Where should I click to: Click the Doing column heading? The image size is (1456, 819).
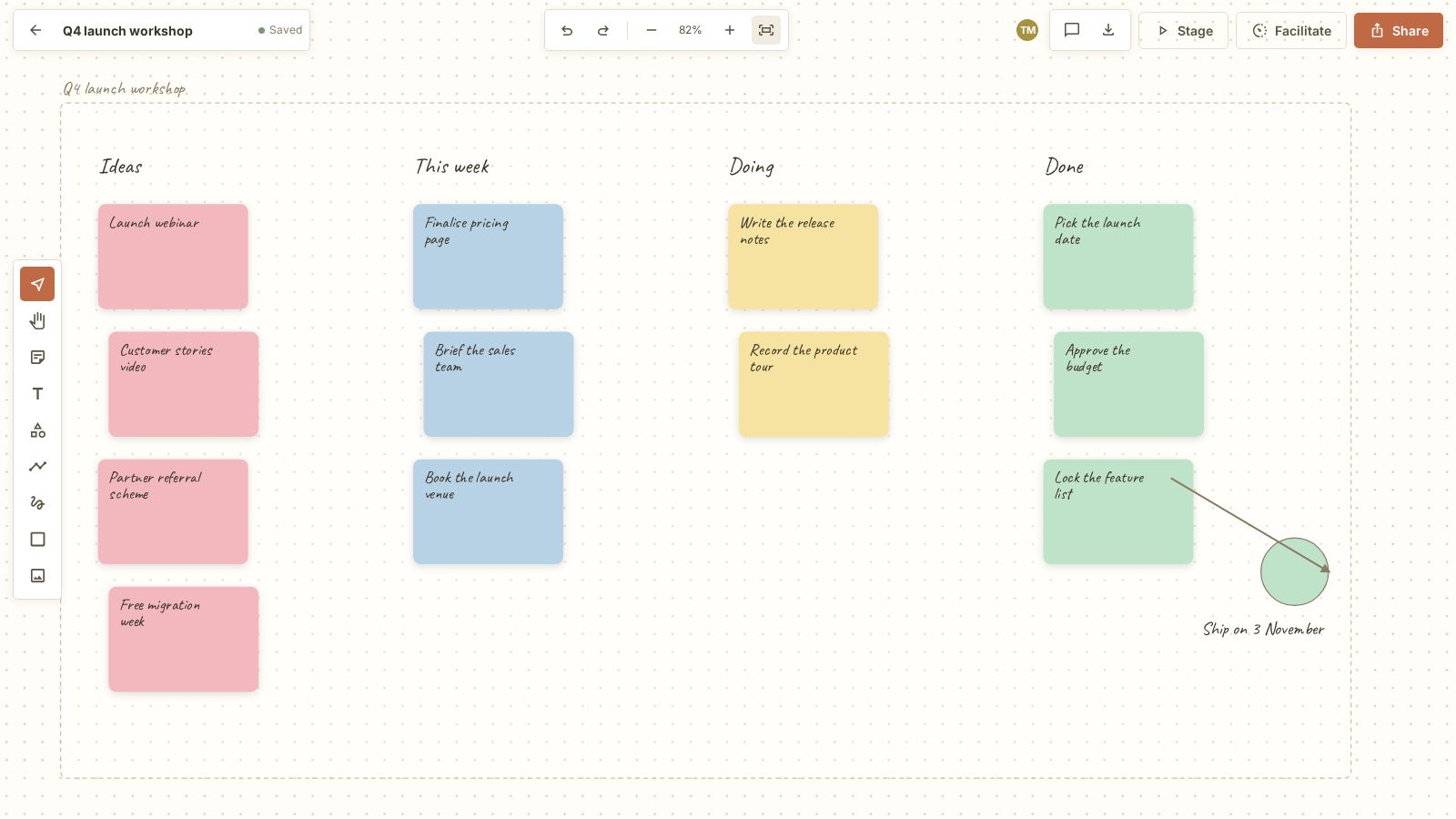coord(752,167)
